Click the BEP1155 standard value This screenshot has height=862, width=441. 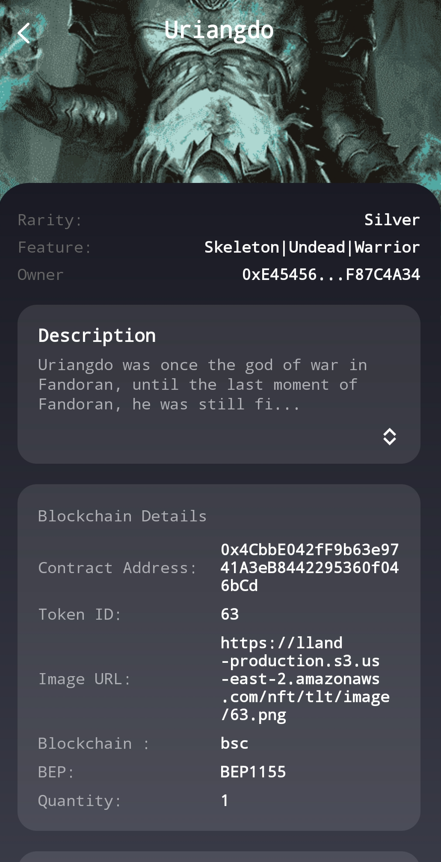coord(253,772)
